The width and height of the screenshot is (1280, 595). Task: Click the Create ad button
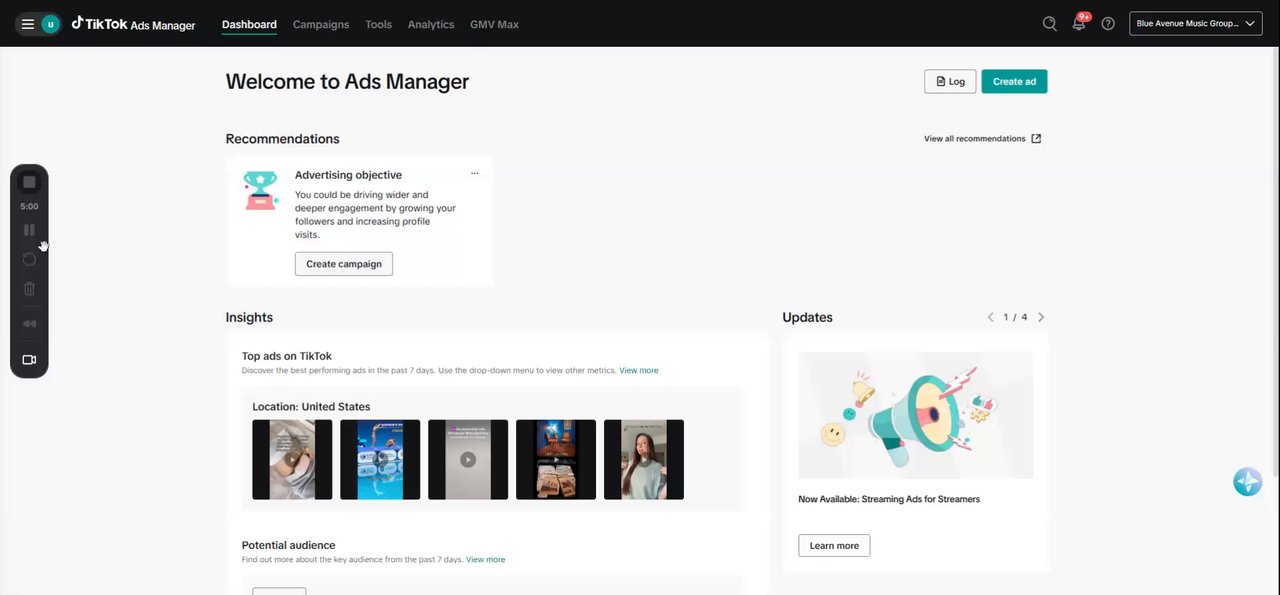click(x=1014, y=82)
